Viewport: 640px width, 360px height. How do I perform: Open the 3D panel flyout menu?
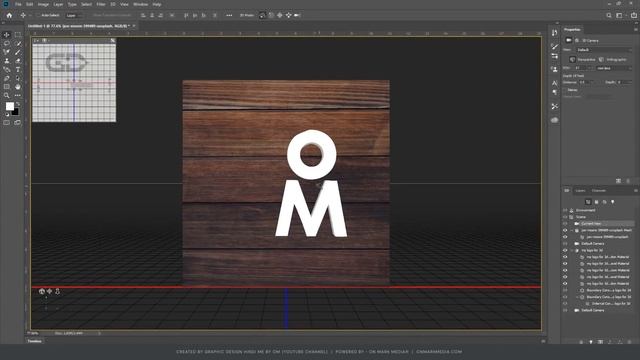point(636,191)
